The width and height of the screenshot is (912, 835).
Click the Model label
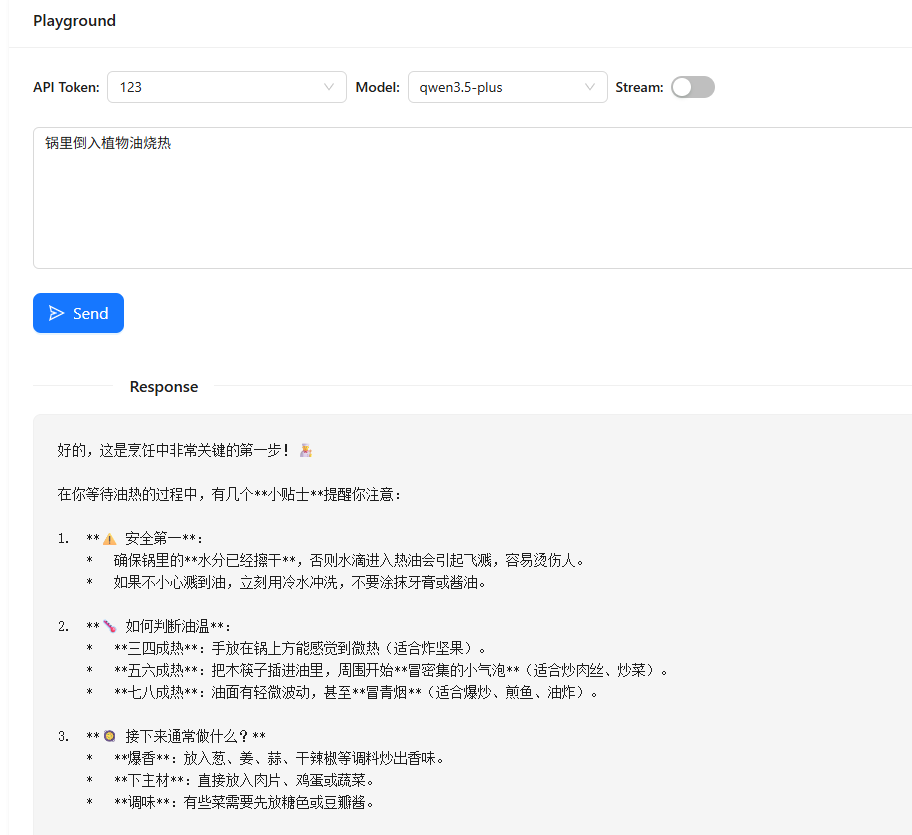point(377,87)
